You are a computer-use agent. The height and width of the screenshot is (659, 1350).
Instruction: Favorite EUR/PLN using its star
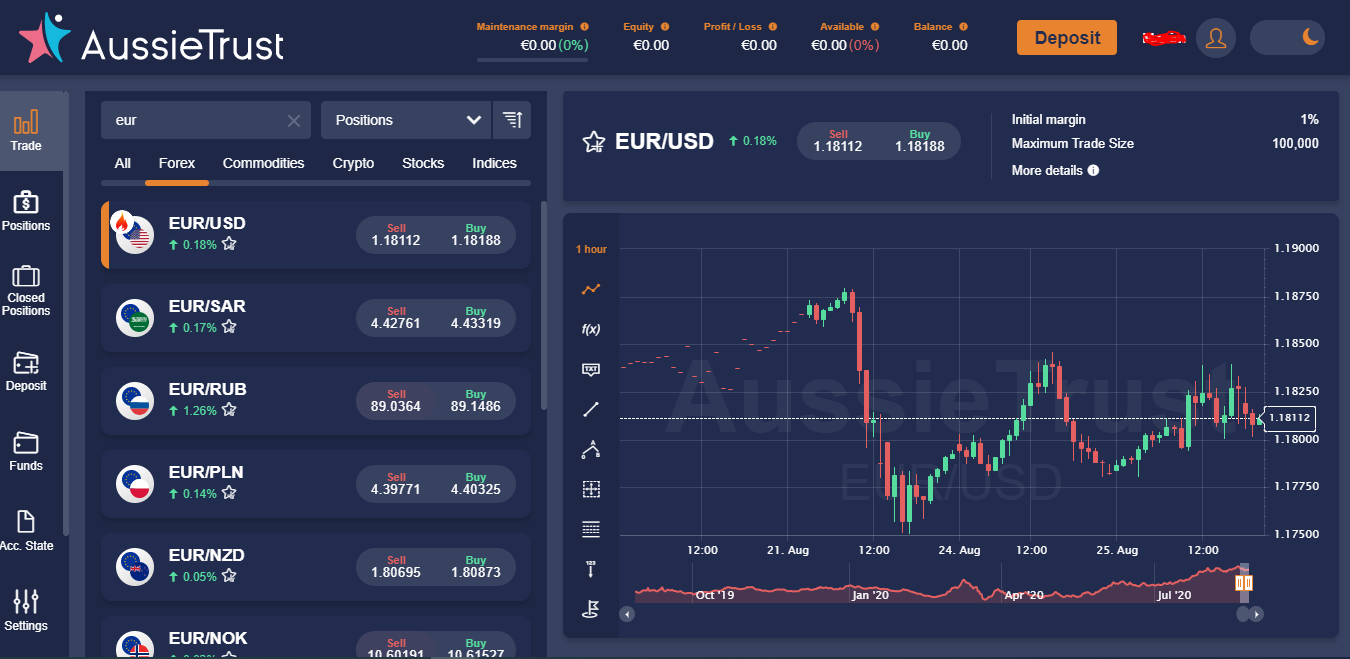[x=229, y=493]
